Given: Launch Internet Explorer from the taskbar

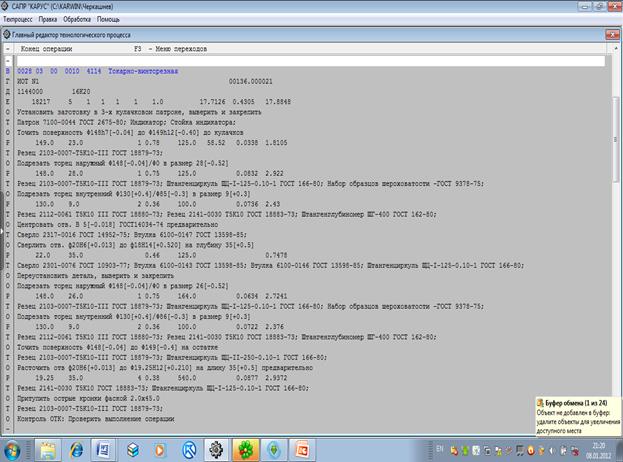Looking at the screenshot, I should click(76, 450).
